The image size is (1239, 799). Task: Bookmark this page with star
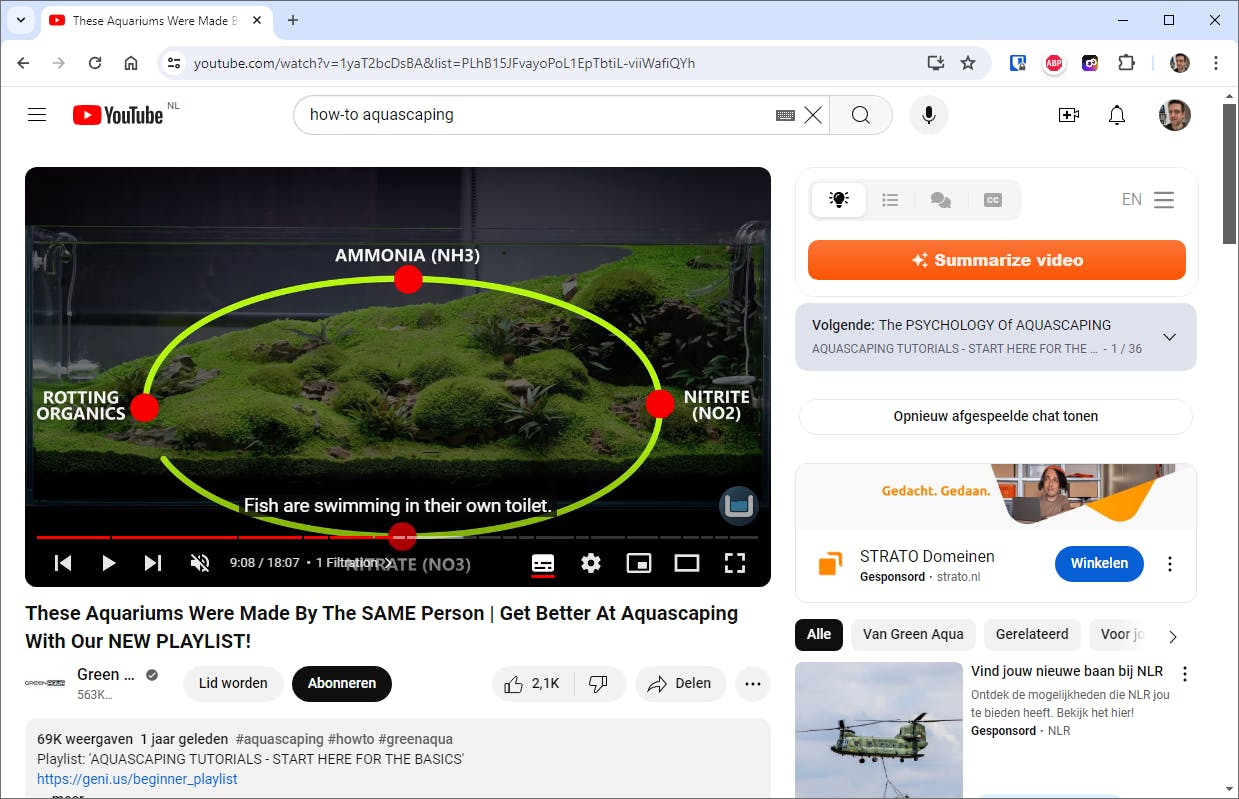(968, 63)
